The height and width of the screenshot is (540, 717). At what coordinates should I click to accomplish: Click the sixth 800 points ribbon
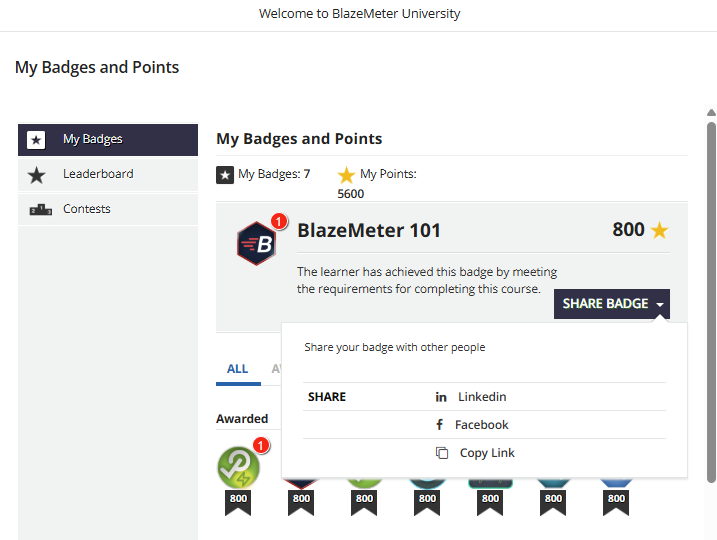[553, 503]
